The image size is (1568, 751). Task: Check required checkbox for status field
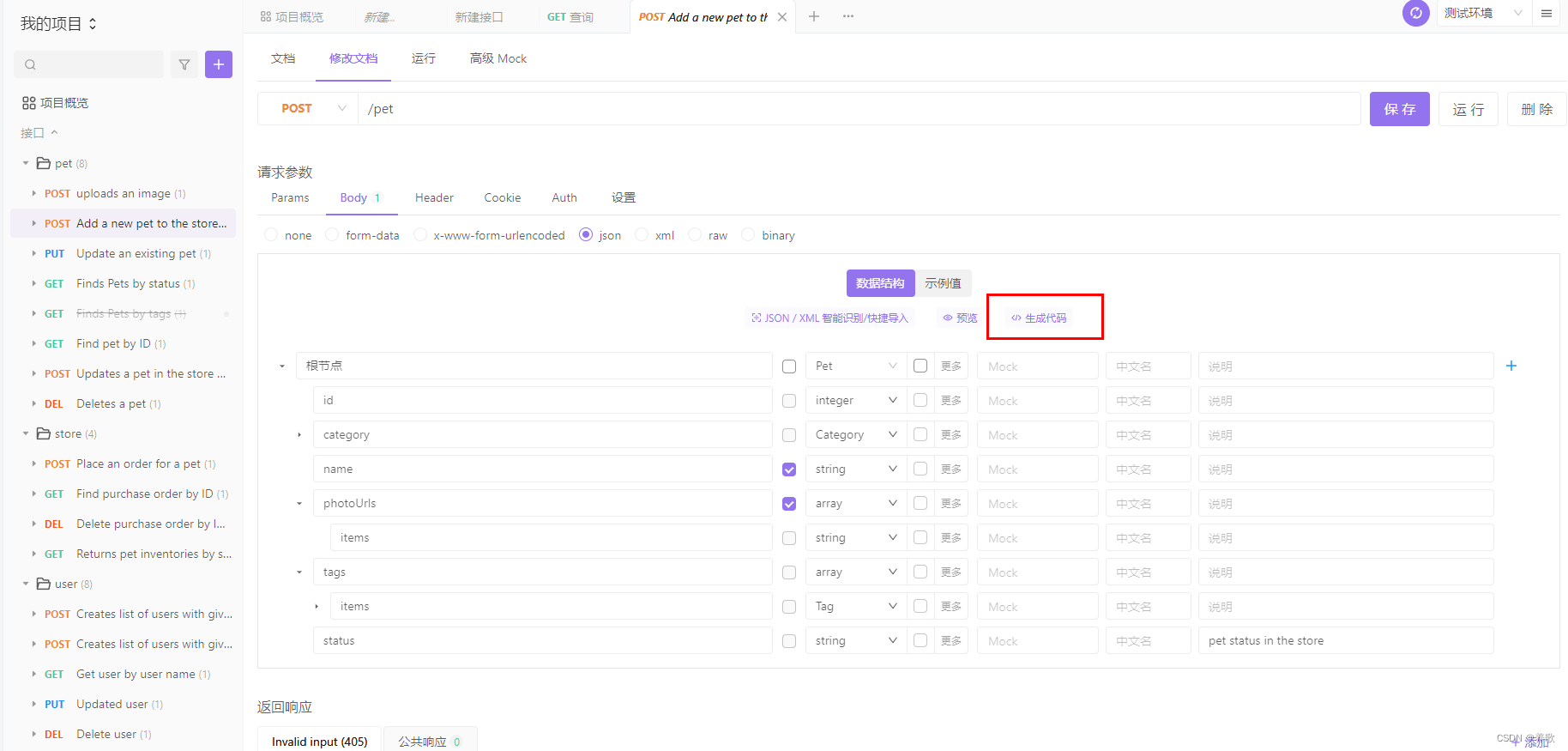pos(789,641)
